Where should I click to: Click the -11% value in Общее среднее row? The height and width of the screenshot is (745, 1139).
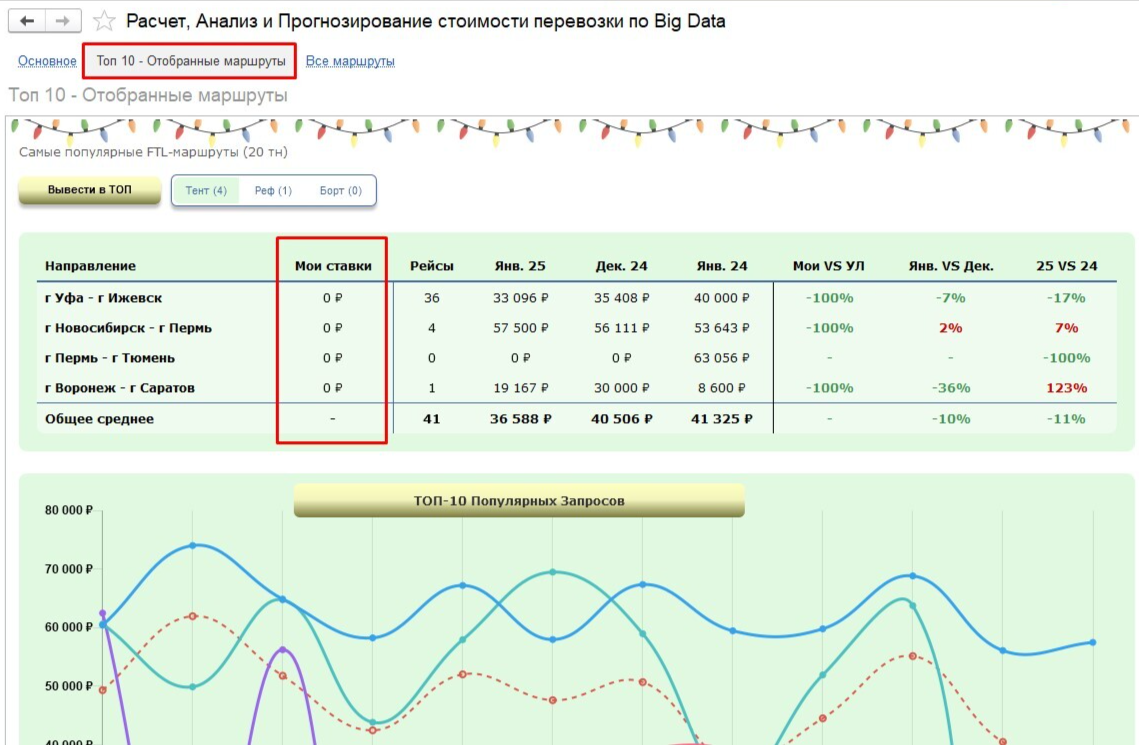[x=1066, y=419]
